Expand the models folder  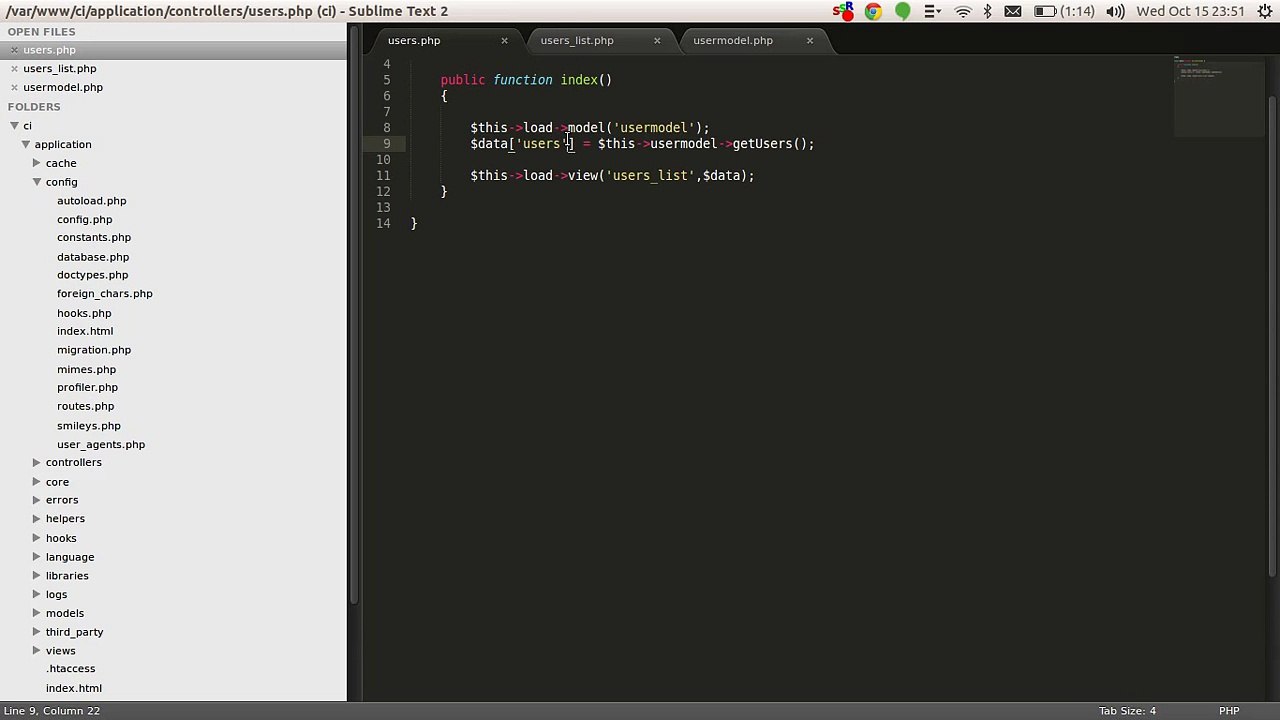click(x=37, y=613)
